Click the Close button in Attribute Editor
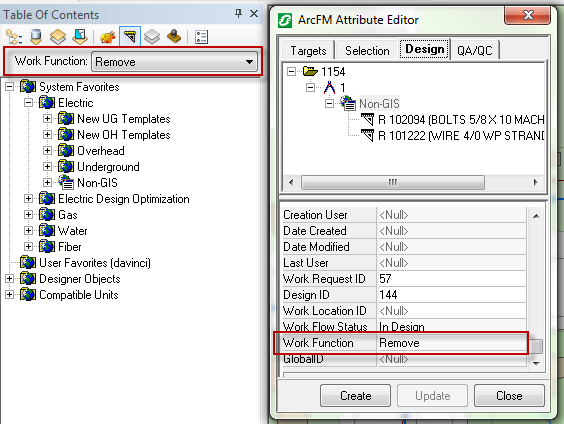The width and height of the screenshot is (564, 424). click(x=509, y=396)
